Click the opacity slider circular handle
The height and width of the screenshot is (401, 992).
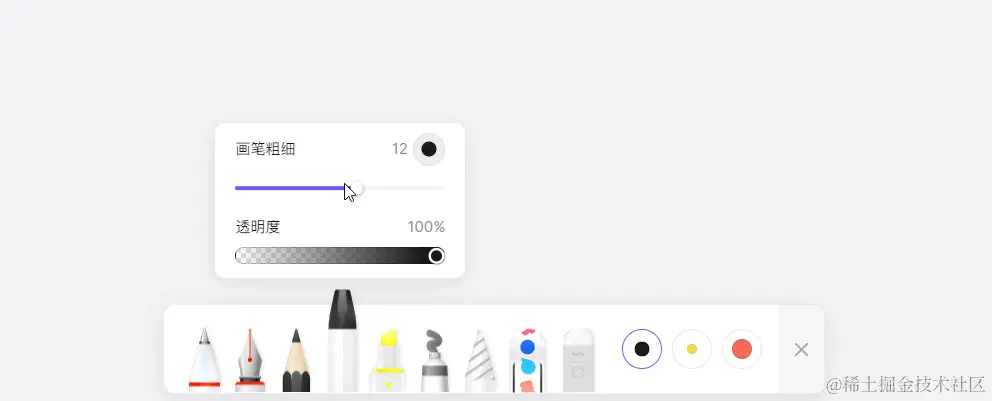(x=436, y=256)
